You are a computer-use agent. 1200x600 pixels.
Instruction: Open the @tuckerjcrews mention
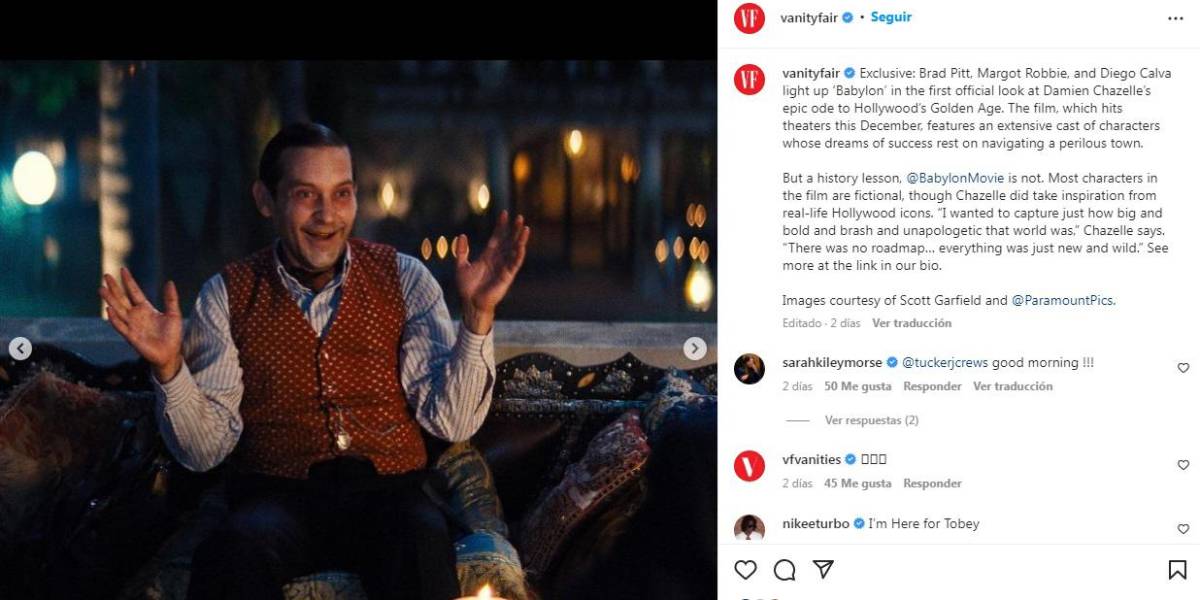pos(944,363)
